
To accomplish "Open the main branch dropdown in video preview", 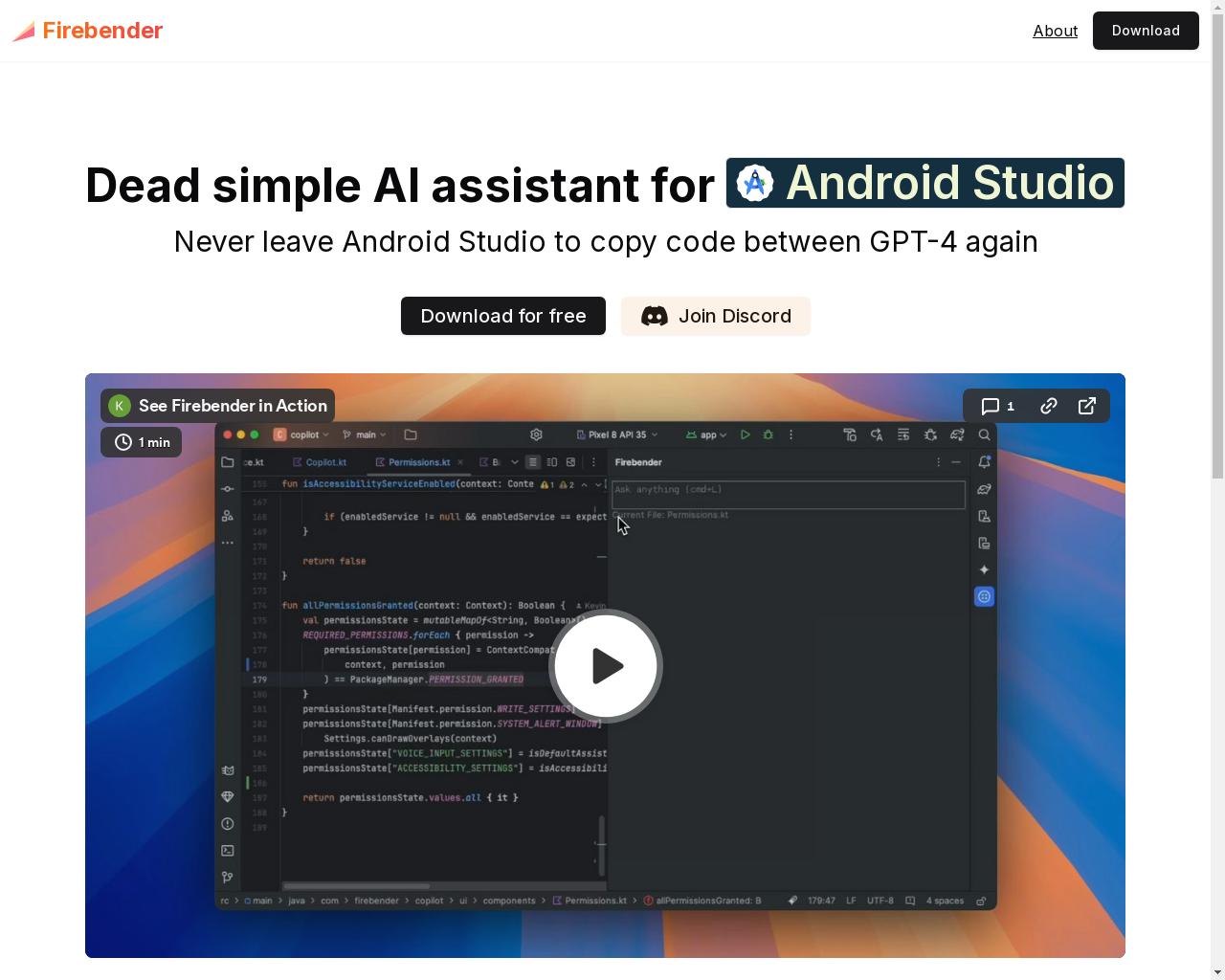I will point(365,434).
